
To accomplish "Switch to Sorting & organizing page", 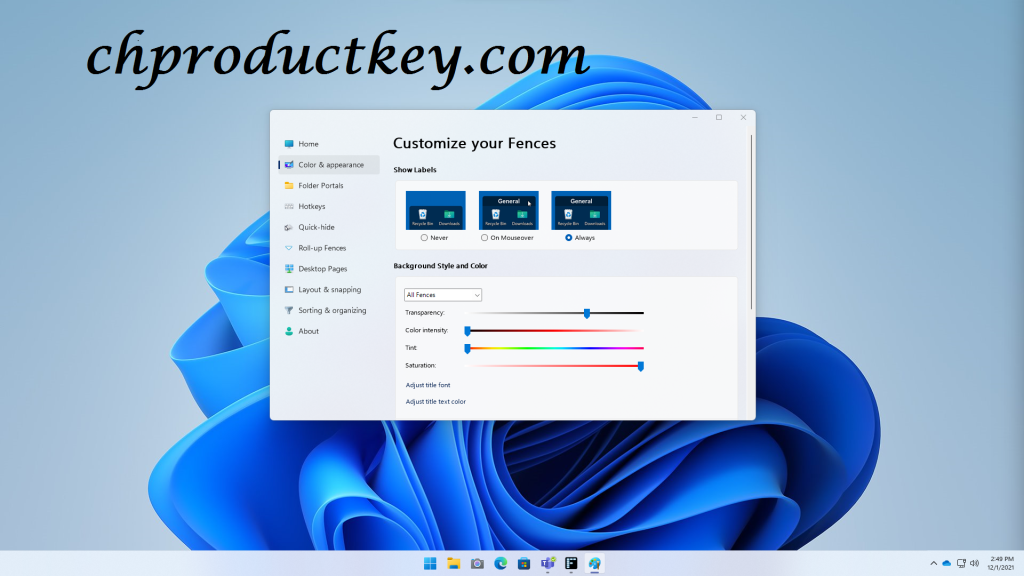I will click(332, 310).
